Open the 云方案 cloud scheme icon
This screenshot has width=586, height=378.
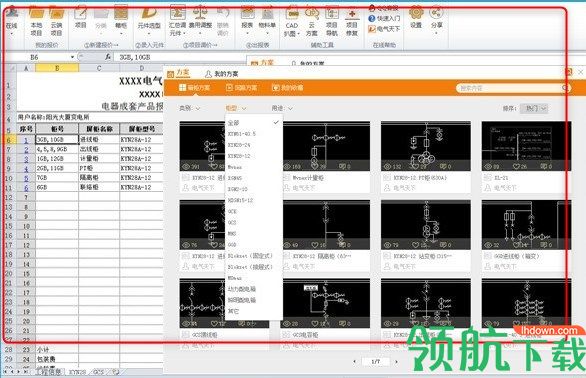(312, 13)
